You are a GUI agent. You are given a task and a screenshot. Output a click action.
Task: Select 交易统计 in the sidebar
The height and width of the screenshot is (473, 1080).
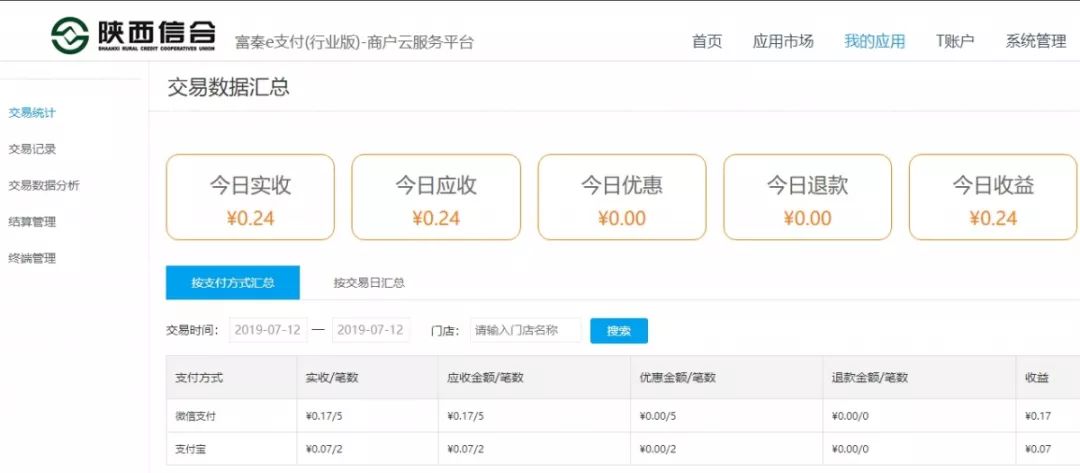pyautogui.click(x=32, y=113)
